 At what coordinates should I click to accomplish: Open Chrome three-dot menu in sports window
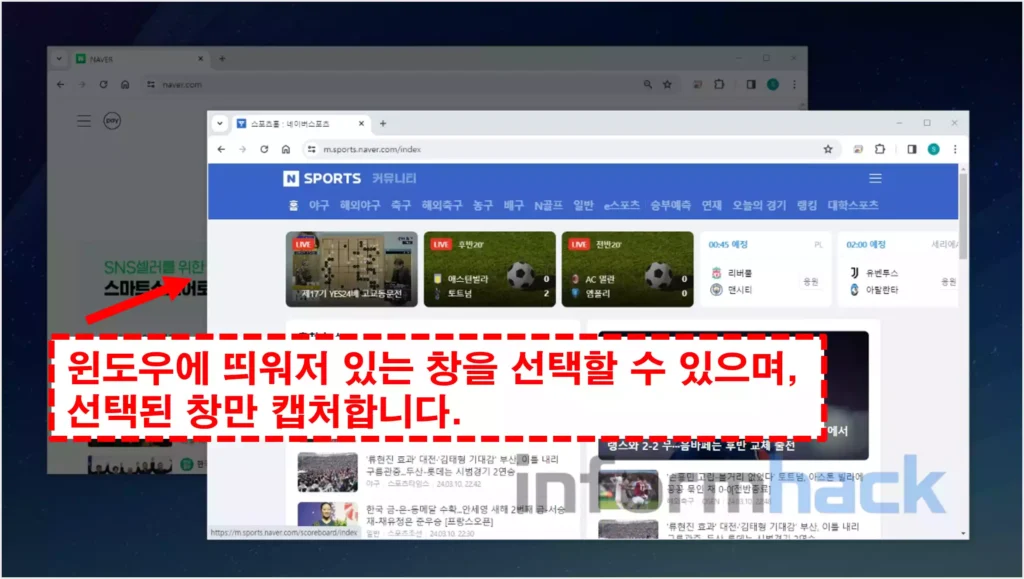click(955, 149)
